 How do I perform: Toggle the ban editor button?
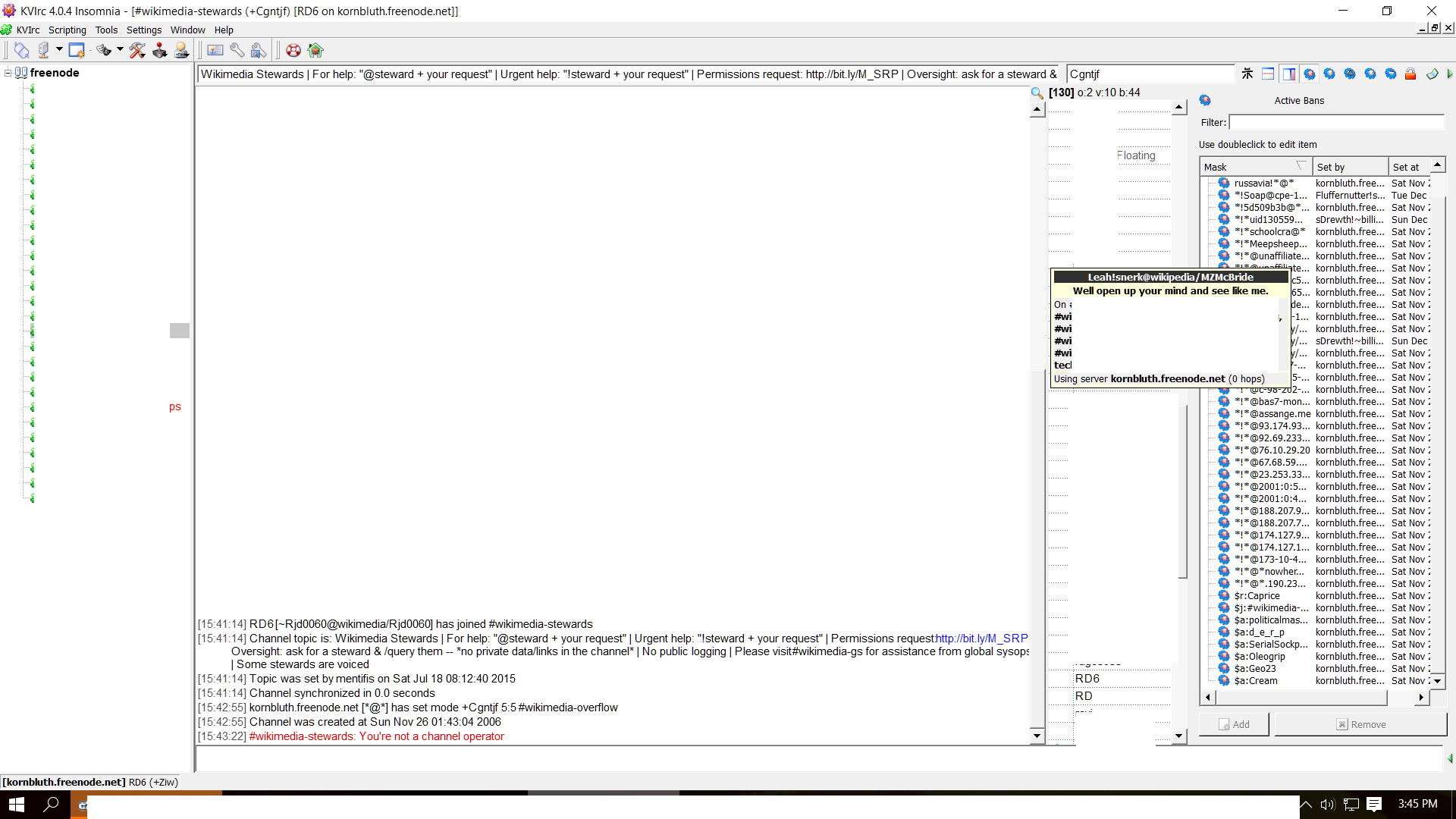click(1309, 74)
